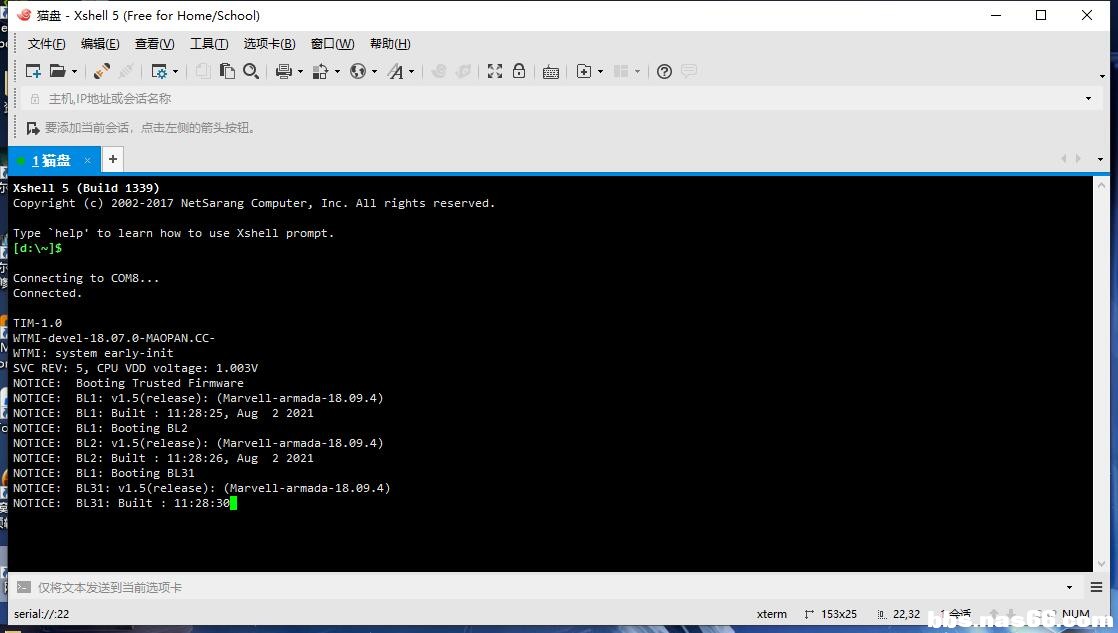Expand the printer dropdown arrow
The width and height of the screenshot is (1118, 633).
pyautogui.click(x=300, y=72)
